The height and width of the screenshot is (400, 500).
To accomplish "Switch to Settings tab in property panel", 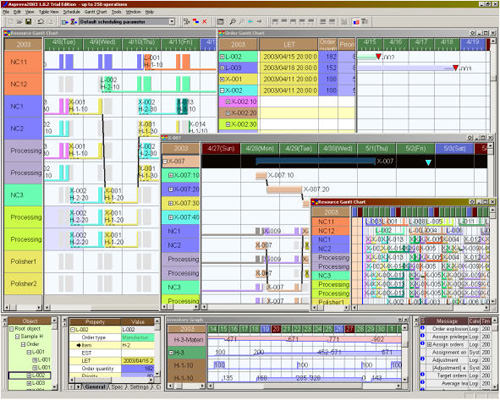I will 139,387.
